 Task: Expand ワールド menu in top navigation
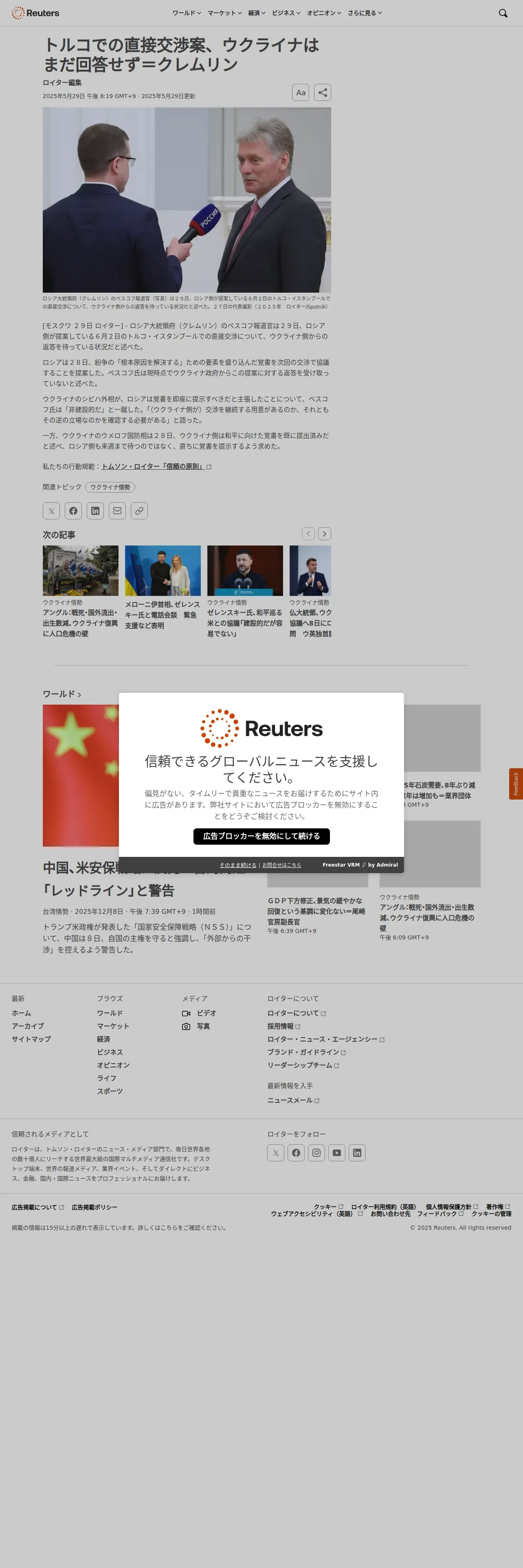tap(186, 13)
